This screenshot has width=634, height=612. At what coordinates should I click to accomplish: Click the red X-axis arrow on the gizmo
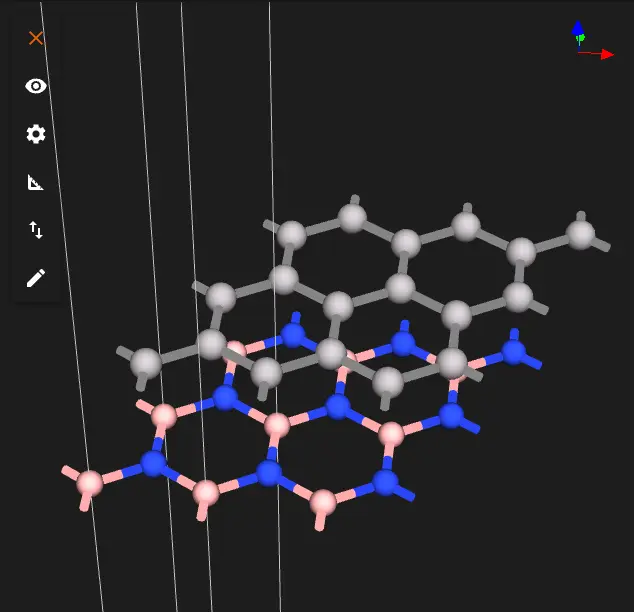click(606, 54)
